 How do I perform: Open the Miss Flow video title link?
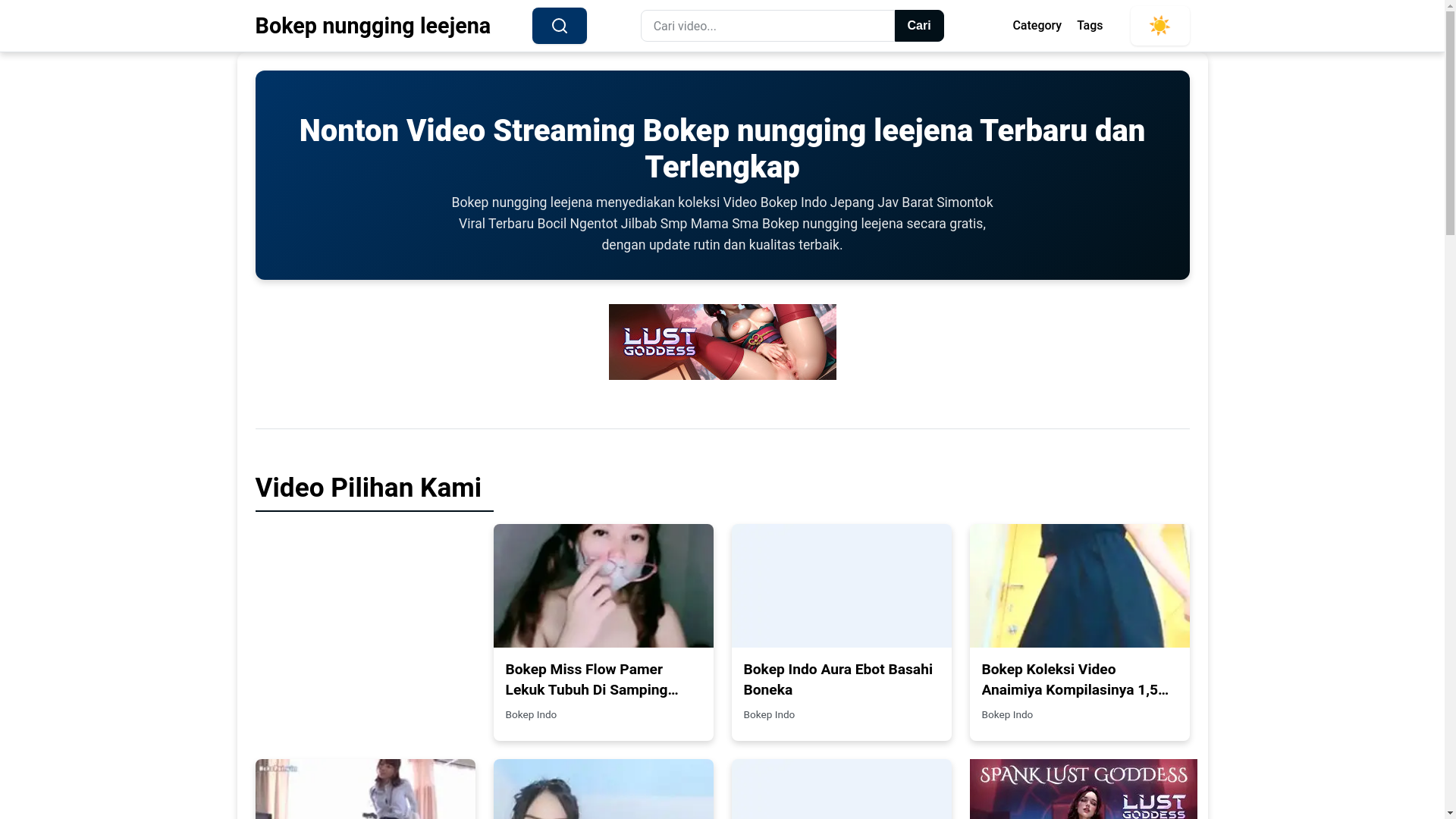[592, 679]
